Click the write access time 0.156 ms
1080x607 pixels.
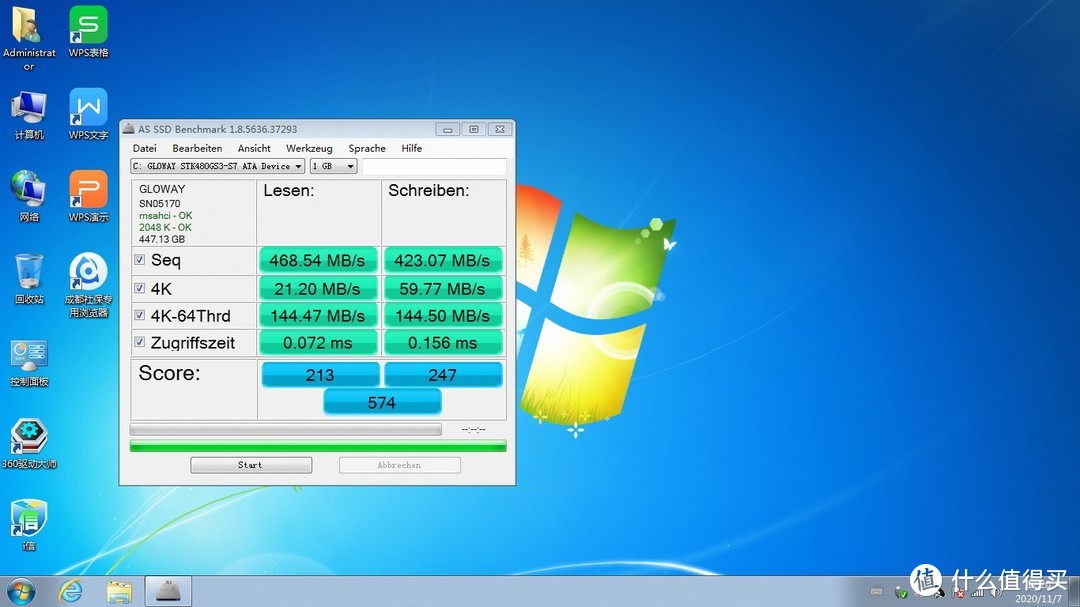point(442,342)
